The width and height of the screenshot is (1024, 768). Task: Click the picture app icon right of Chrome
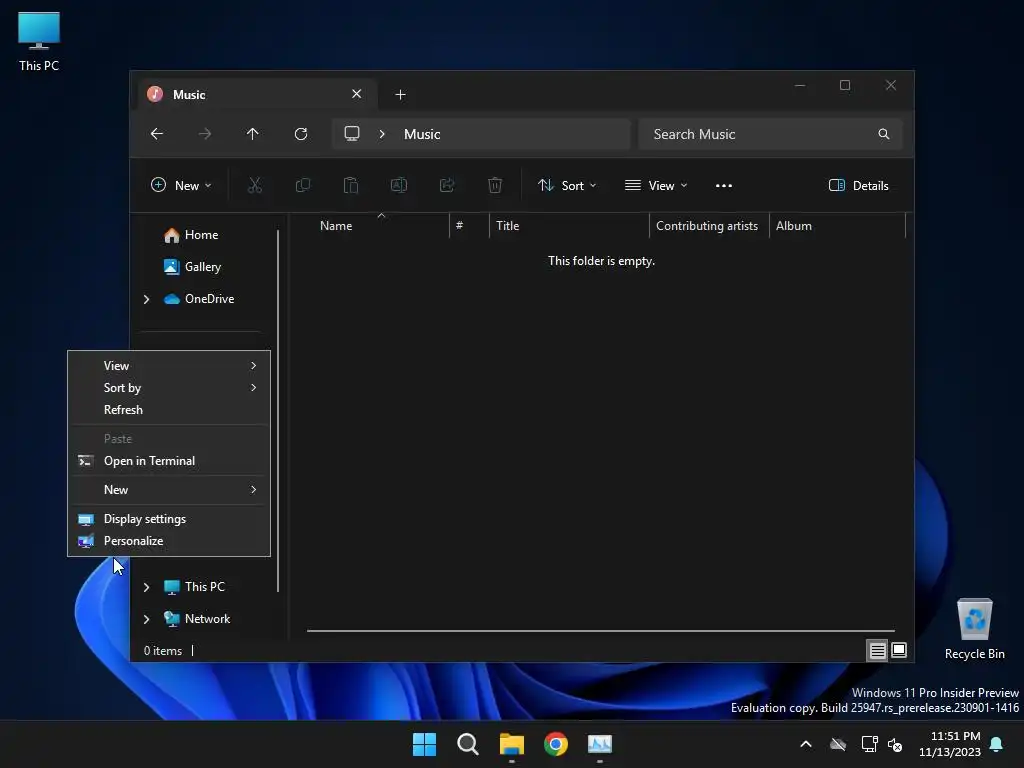pos(600,744)
